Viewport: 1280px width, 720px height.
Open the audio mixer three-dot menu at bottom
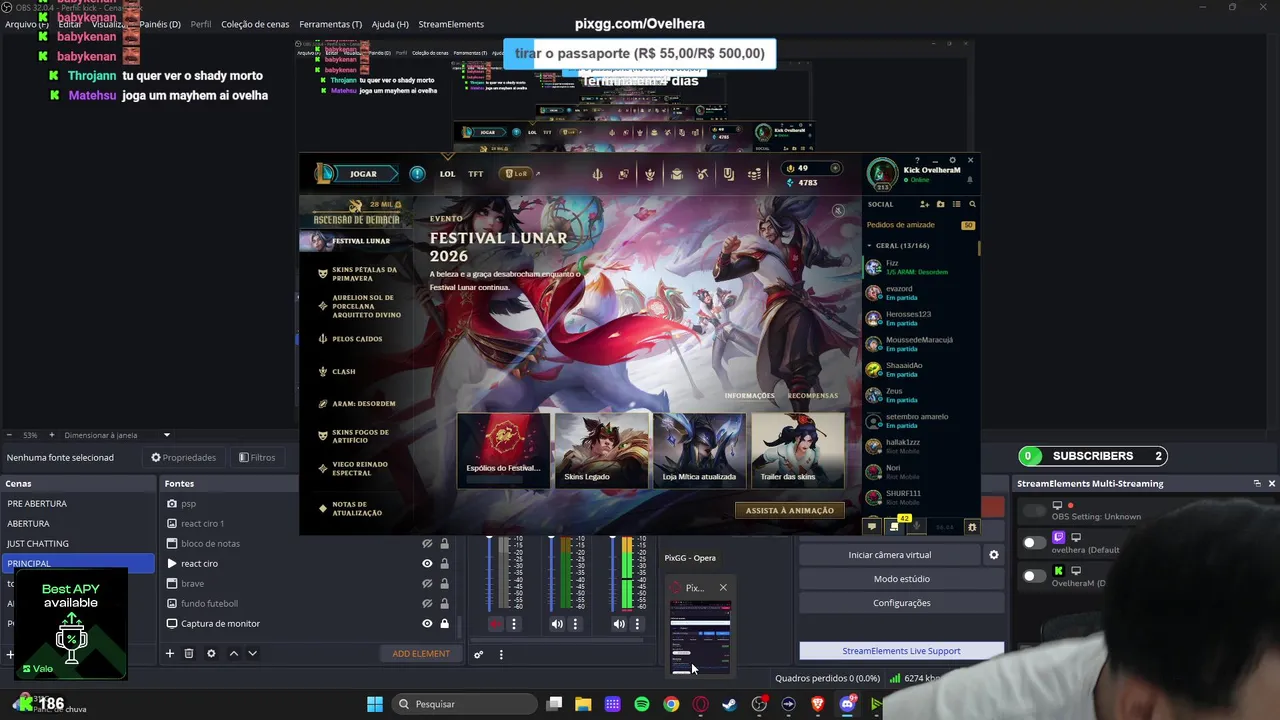point(501,654)
